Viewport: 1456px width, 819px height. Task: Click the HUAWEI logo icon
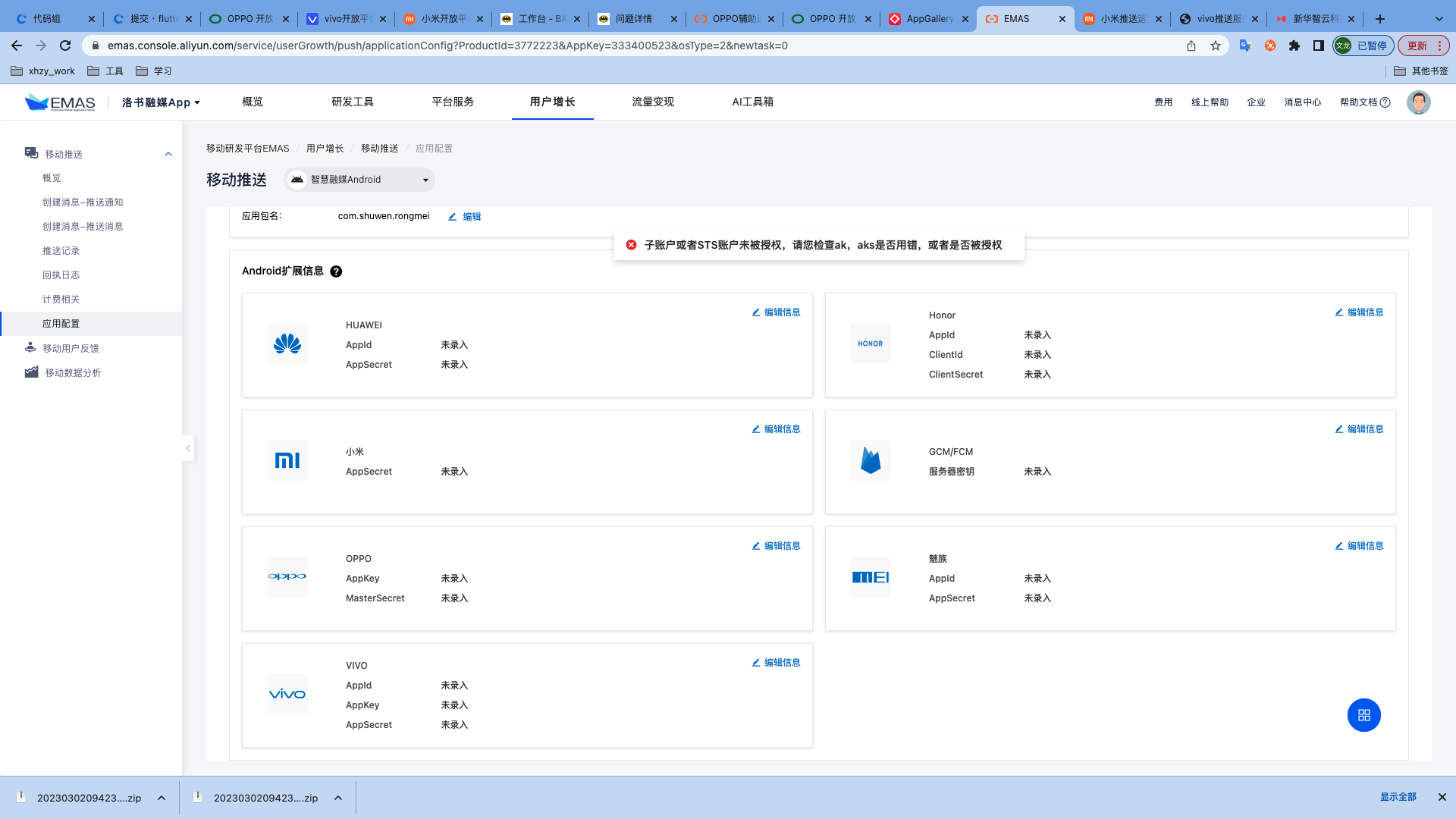287,344
